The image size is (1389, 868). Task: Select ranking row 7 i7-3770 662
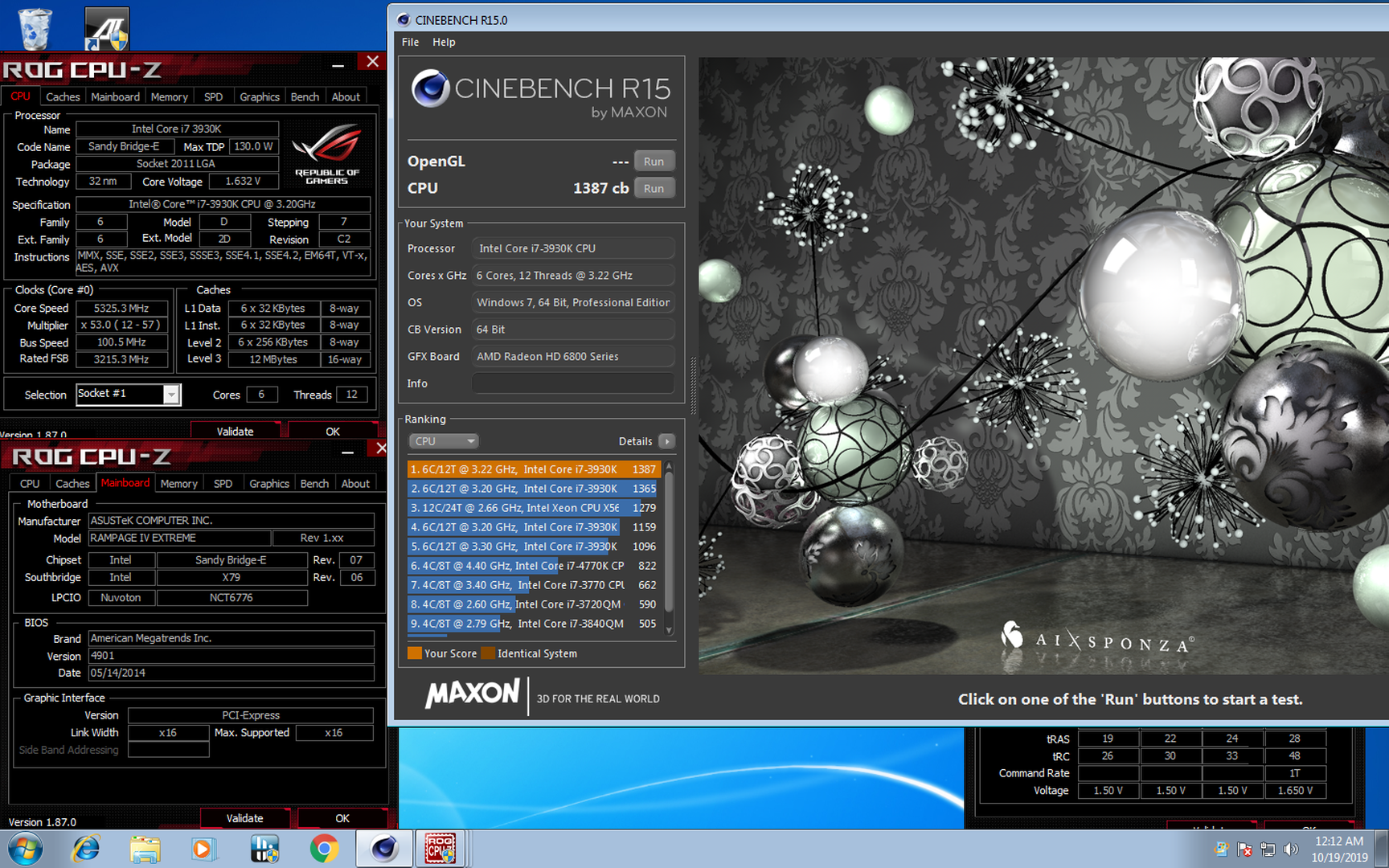coord(534,585)
